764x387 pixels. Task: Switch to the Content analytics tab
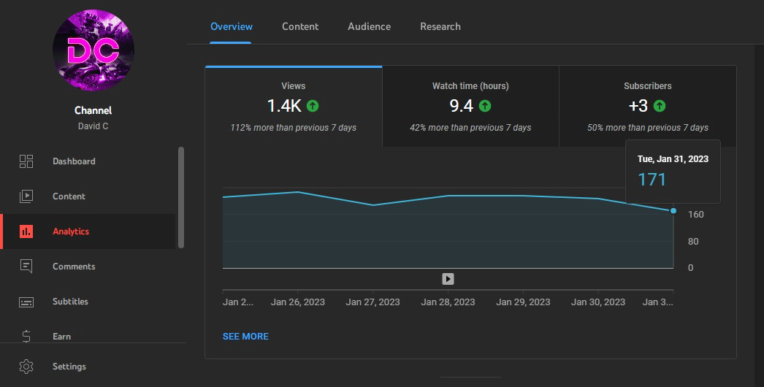click(300, 27)
